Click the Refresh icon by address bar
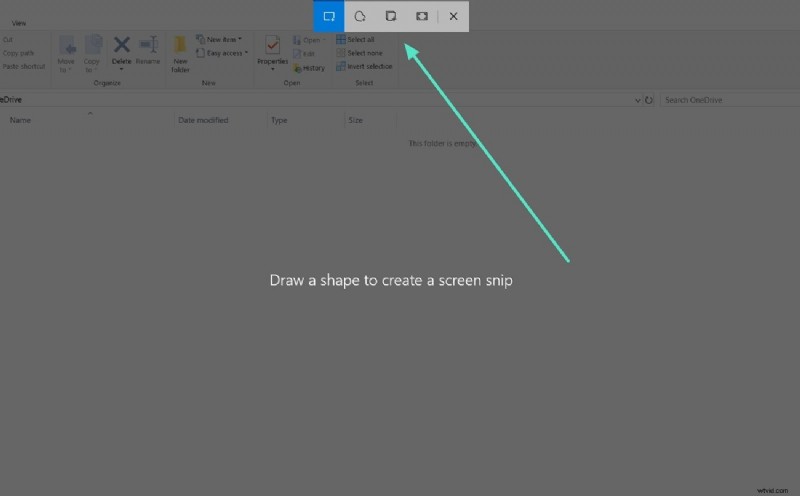800x496 pixels. 649,100
